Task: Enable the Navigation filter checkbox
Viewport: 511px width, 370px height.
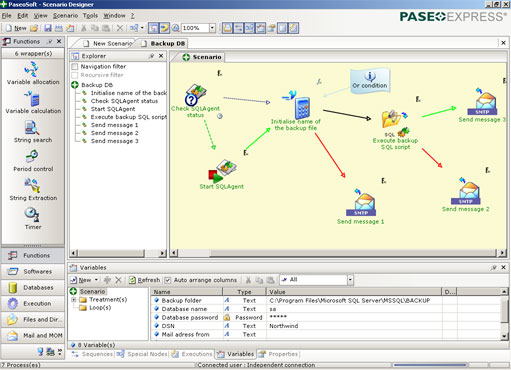Action: pos(75,67)
